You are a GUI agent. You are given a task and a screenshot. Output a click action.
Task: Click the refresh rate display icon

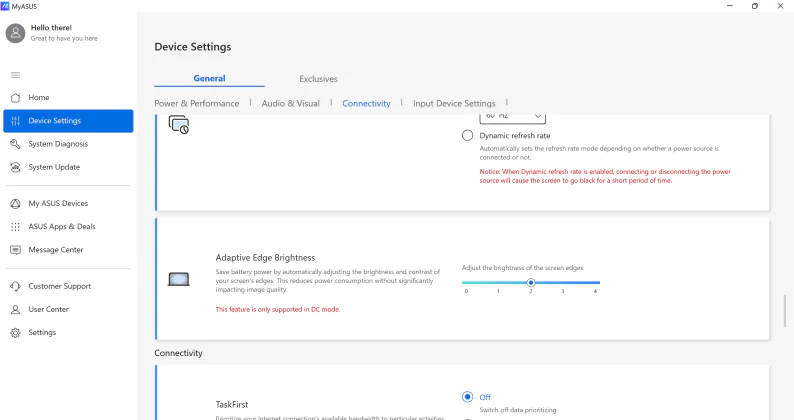click(x=179, y=125)
